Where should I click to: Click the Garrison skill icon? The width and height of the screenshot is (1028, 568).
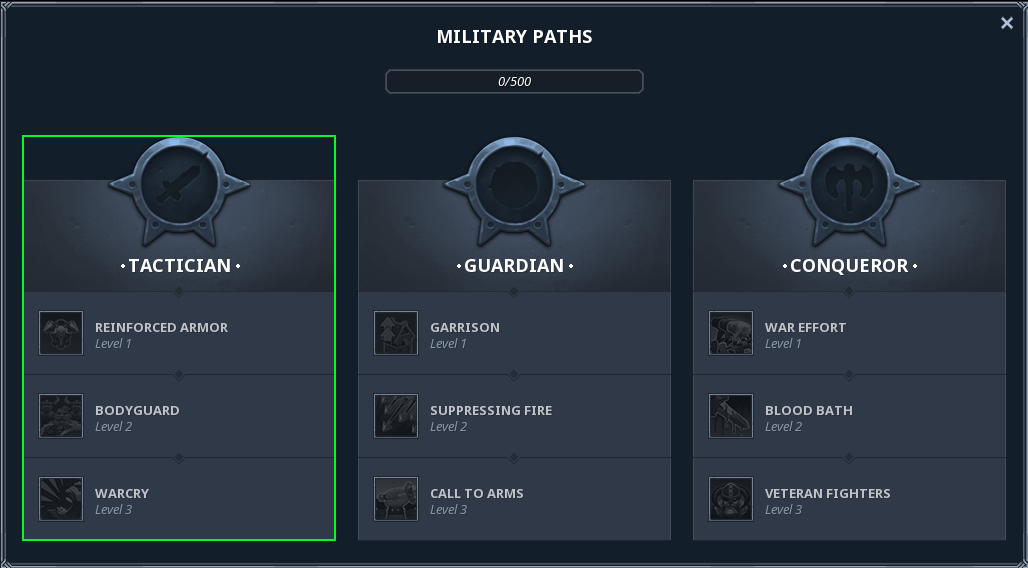396,333
